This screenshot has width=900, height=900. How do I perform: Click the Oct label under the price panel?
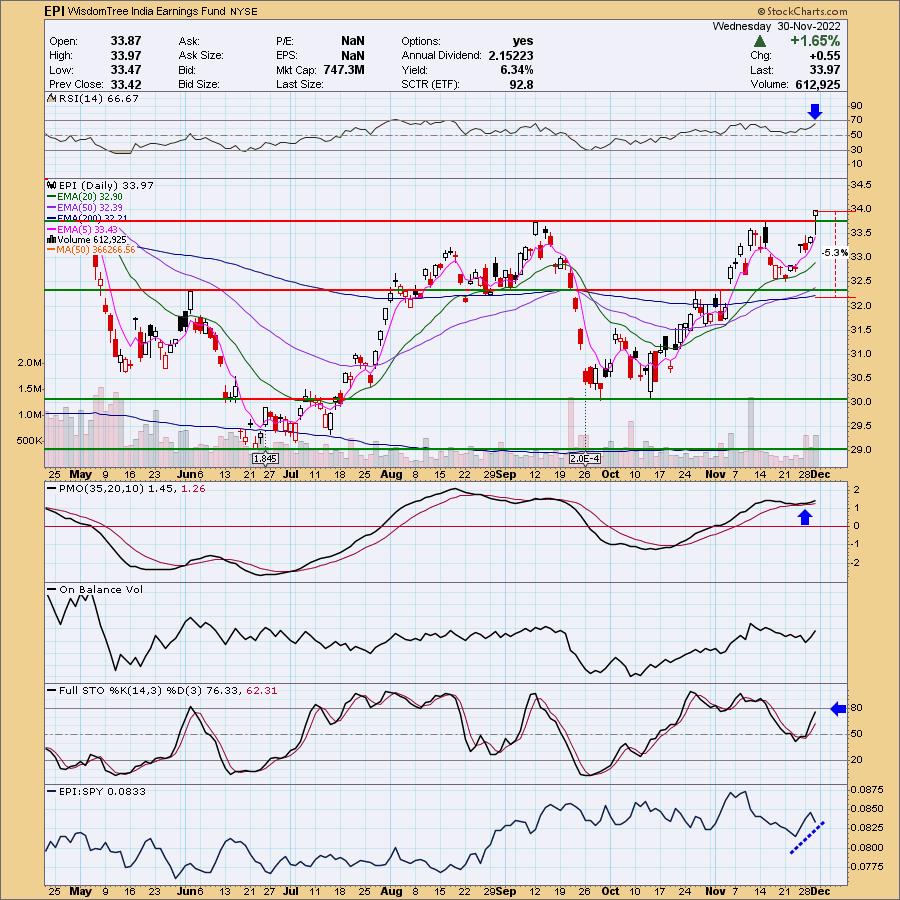[610, 474]
